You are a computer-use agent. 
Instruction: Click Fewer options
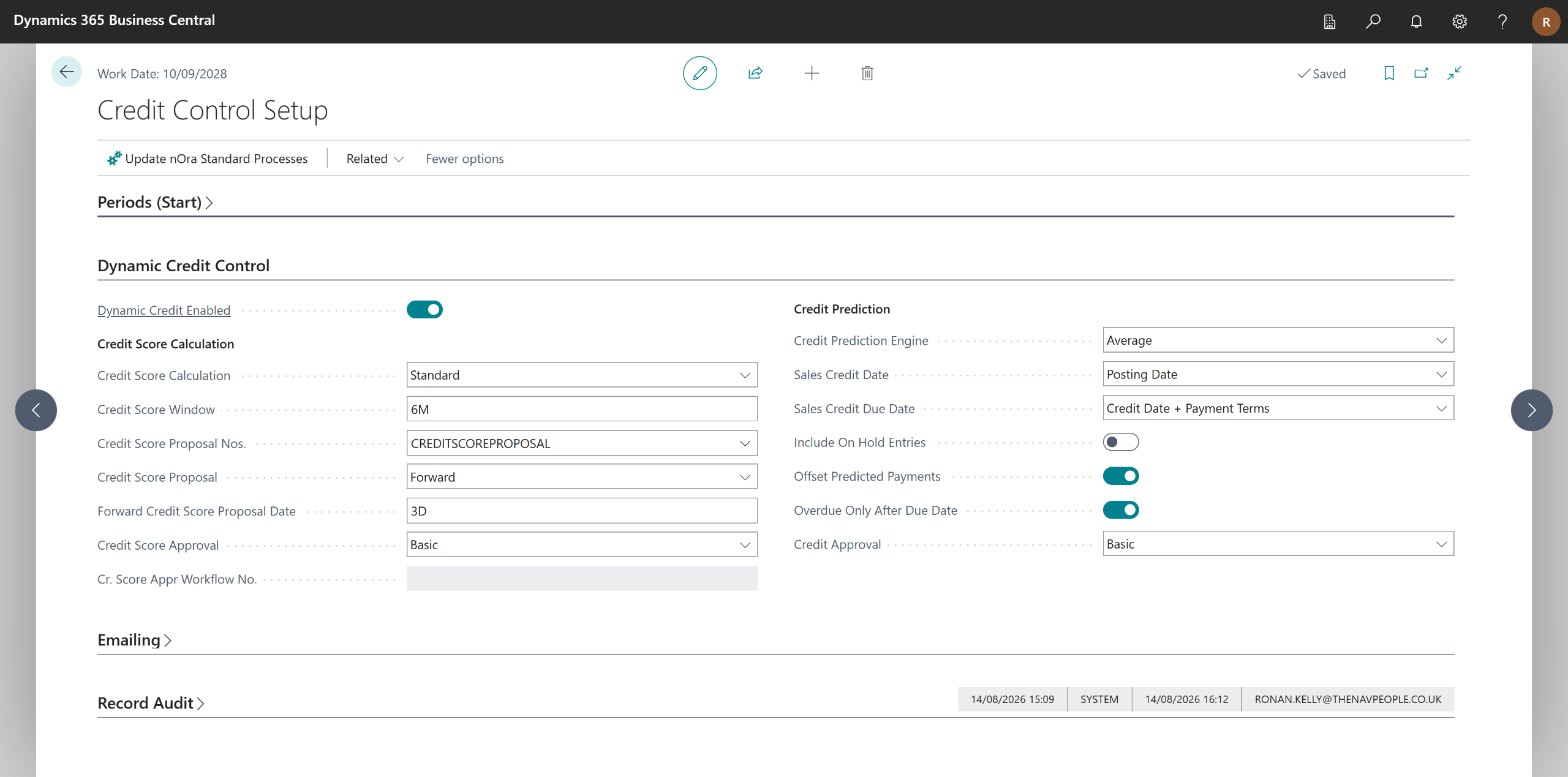(x=465, y=159)
